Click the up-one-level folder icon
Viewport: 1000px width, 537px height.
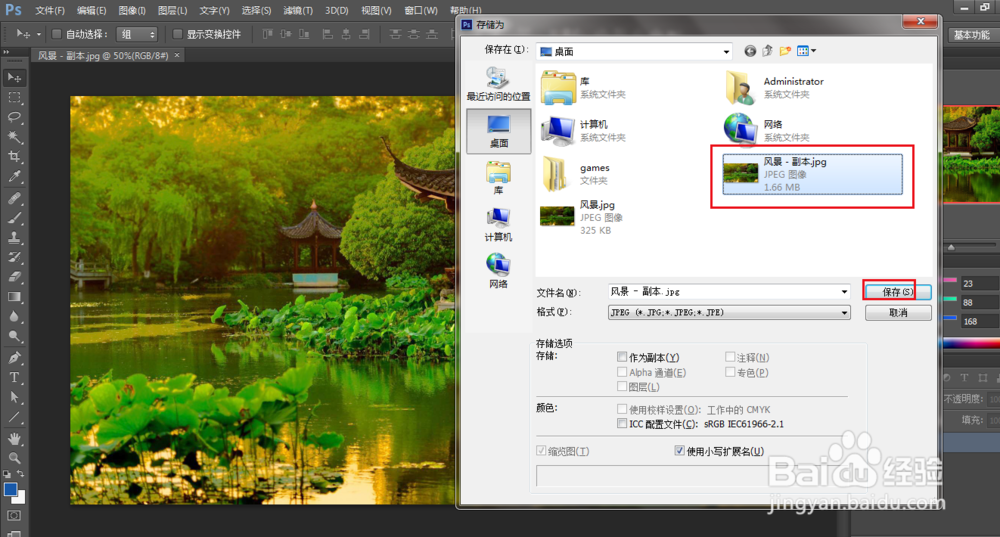(767, 51)
